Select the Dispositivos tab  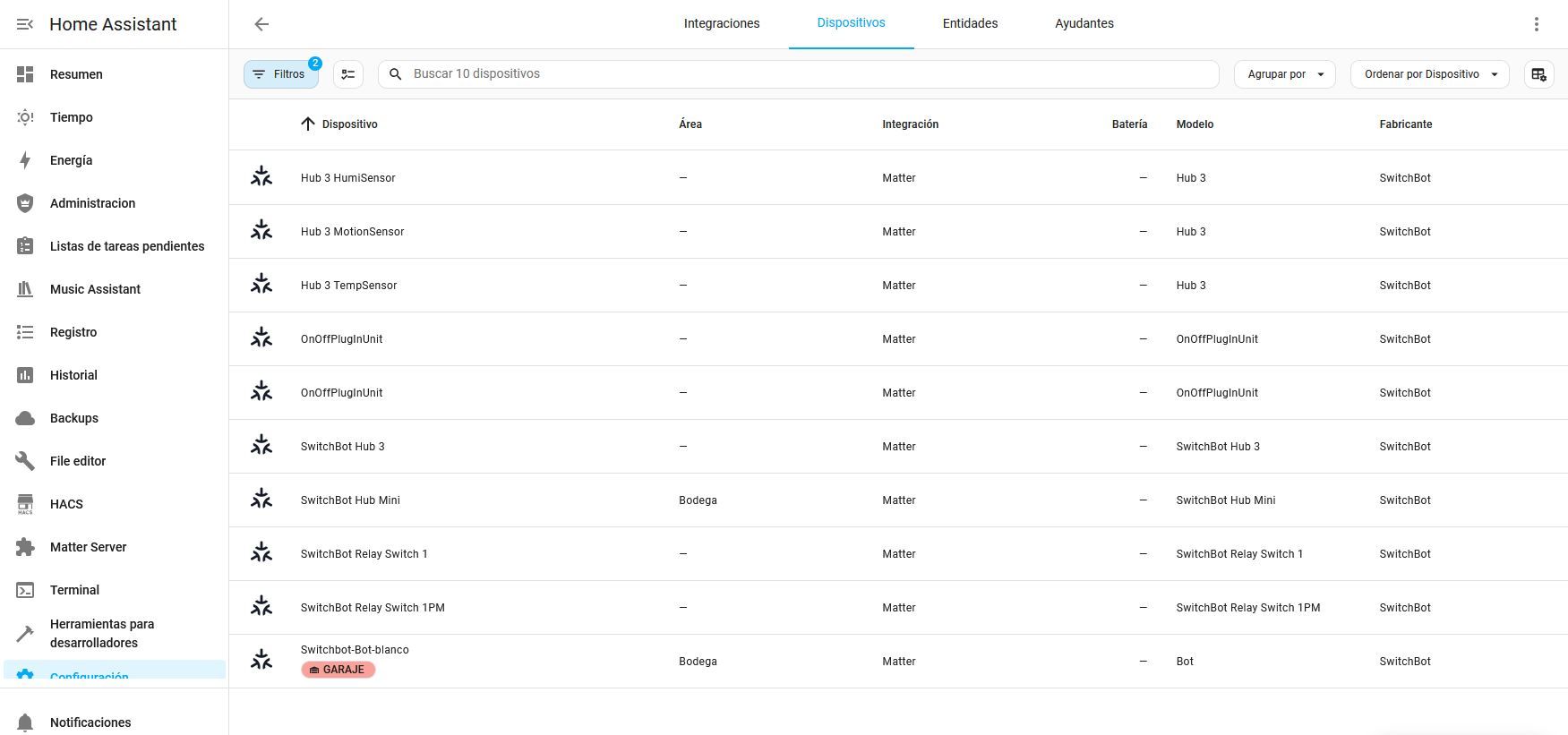pyautogui.click(x=851, y=23)
